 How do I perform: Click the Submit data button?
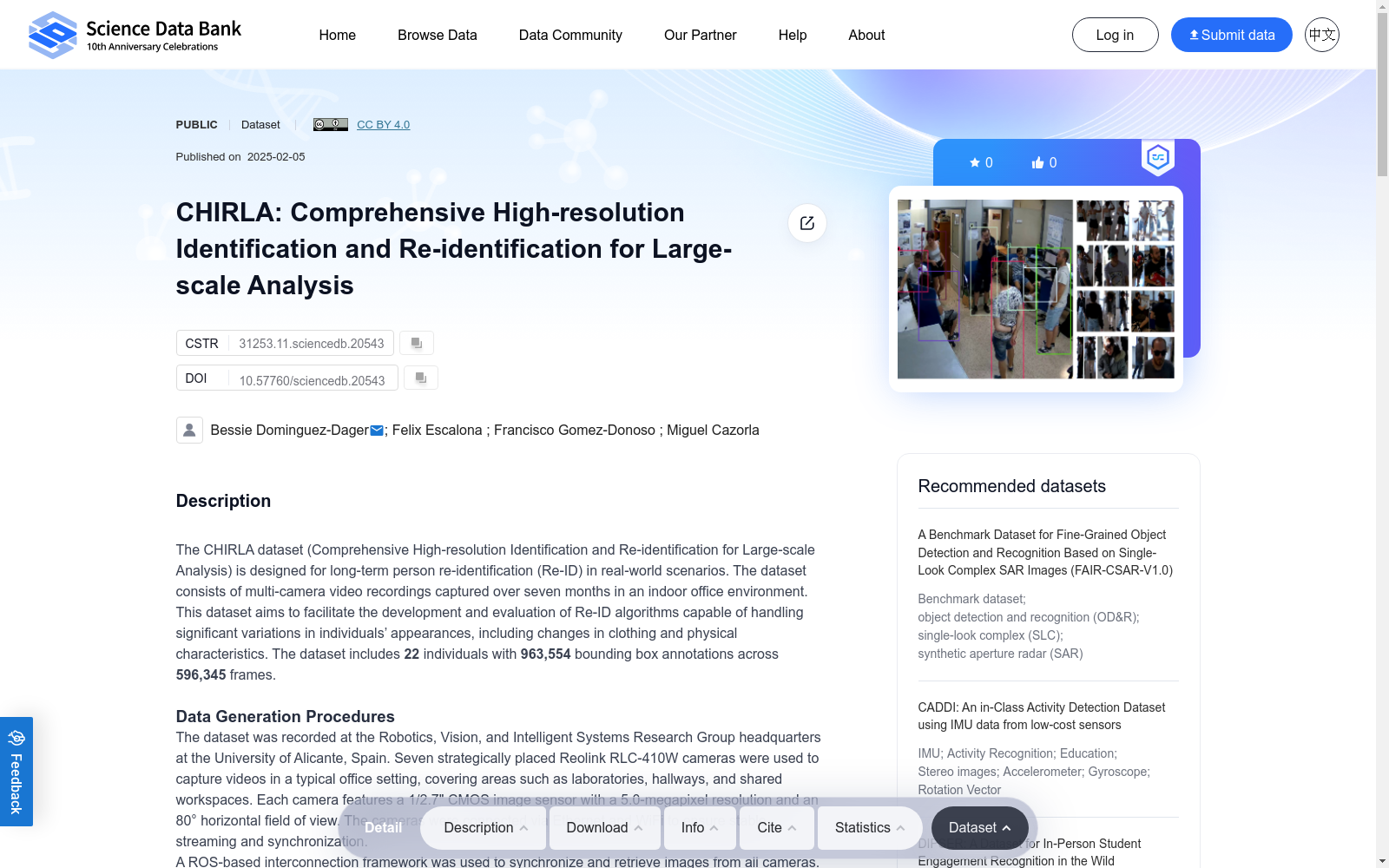pyautogui.click(x=1231, y=35)
